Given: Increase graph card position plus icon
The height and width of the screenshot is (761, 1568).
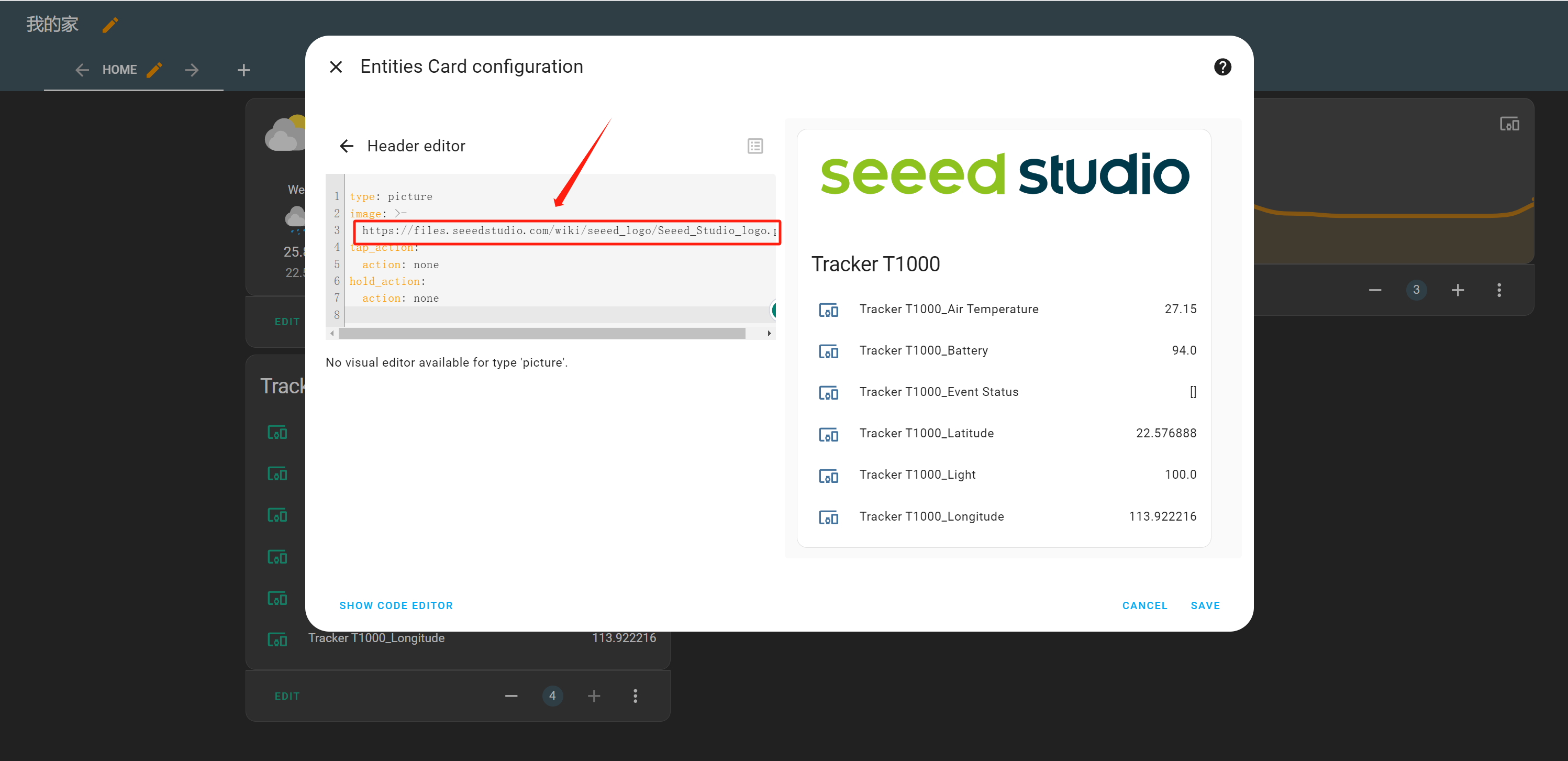Looking at the screenshot, I should (1457, 290).
